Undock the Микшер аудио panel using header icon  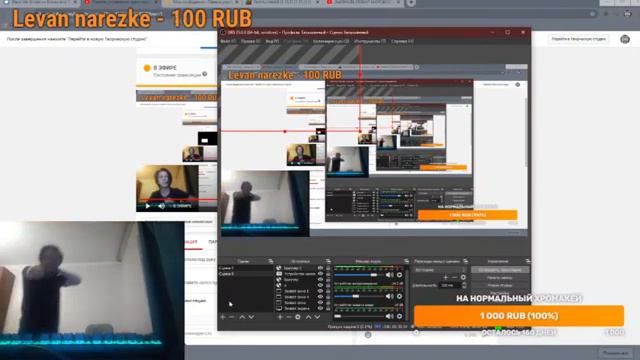coord(406,261)
